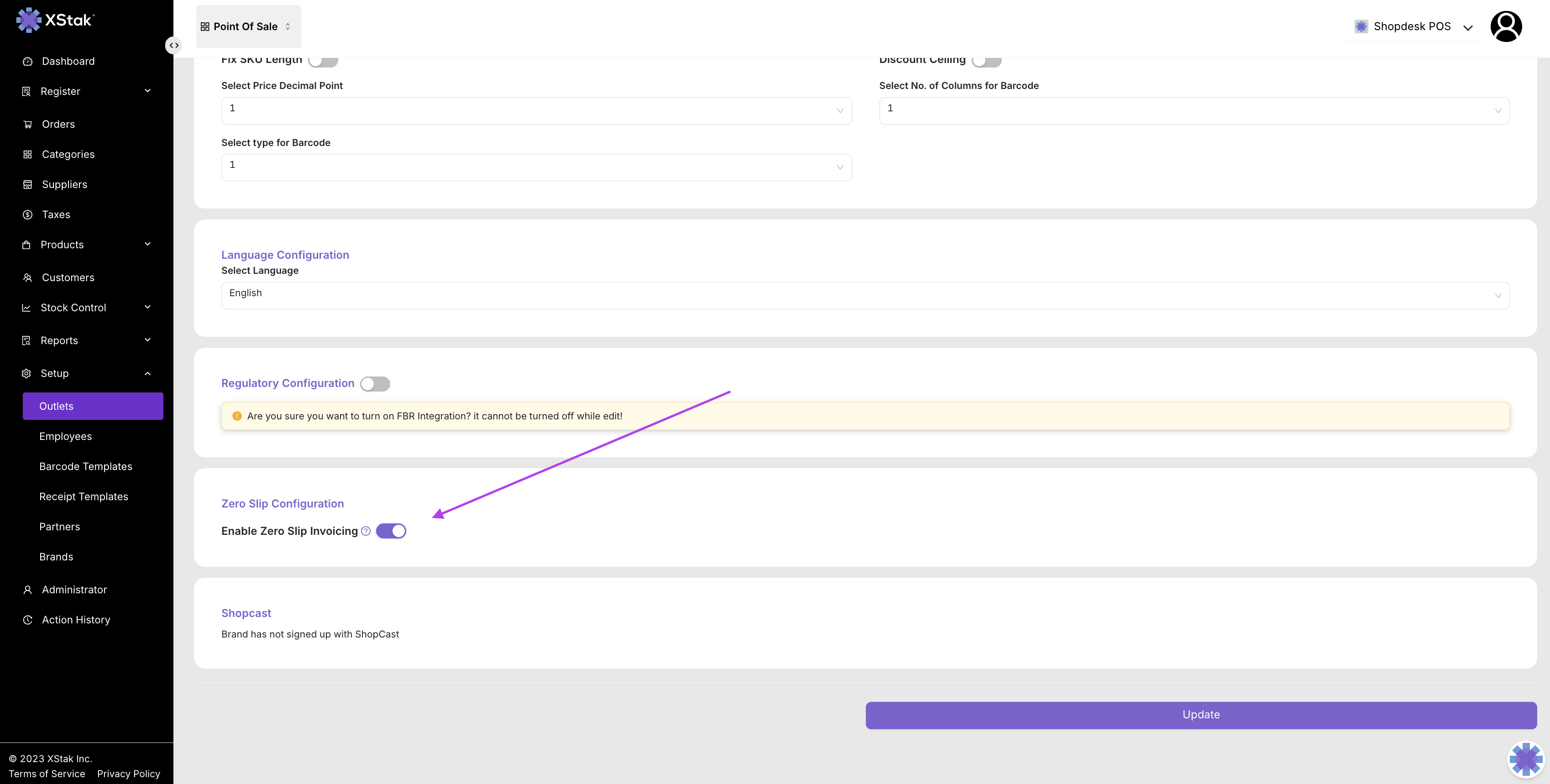Click 'Brand has not signed up with ShopCast'
The height and width of the screenshot is (784, 1550).
pyautogui.click(x=310, y=634)
